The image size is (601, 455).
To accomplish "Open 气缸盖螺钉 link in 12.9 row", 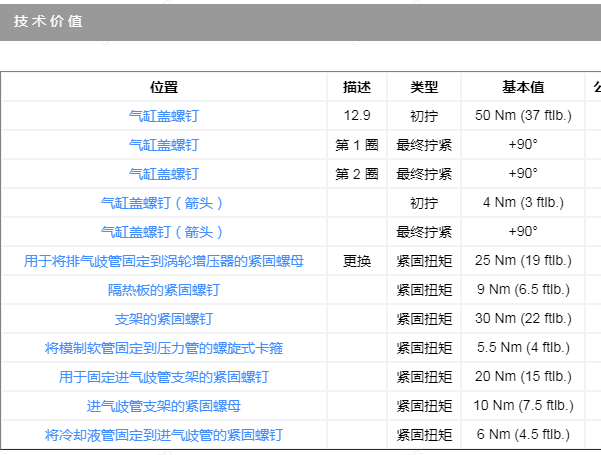I will (x=164, y=116).
